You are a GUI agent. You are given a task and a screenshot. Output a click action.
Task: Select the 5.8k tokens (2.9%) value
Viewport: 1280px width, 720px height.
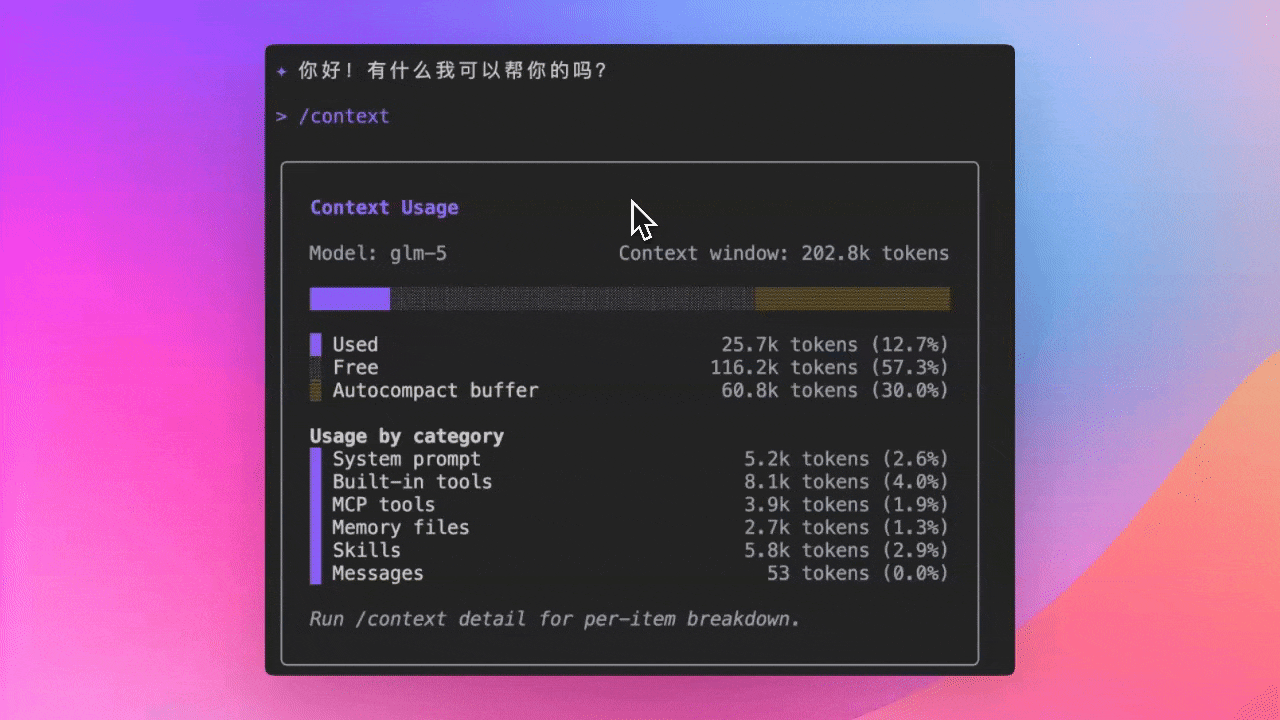846,551
